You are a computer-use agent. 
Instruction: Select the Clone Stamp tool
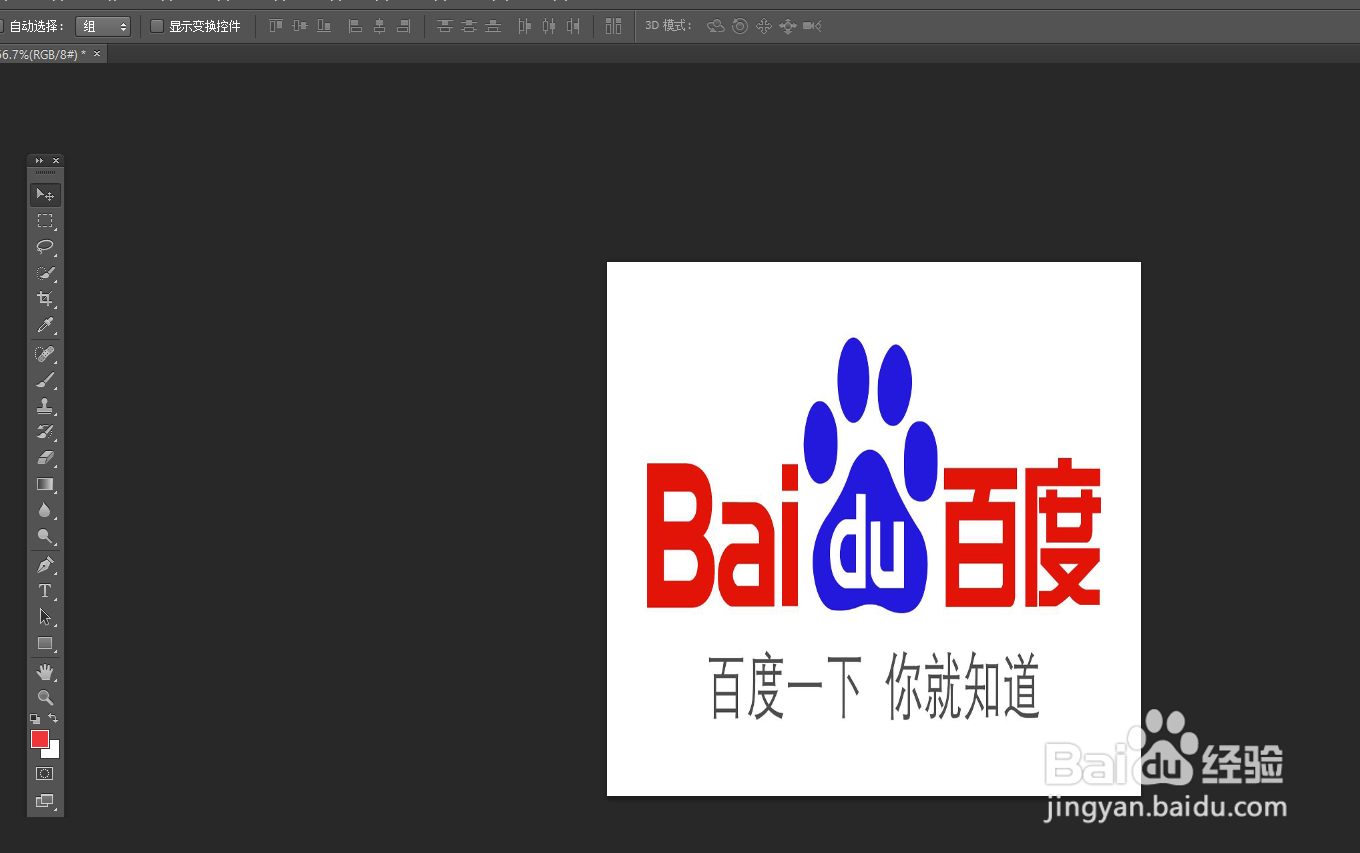pos(45,406)
